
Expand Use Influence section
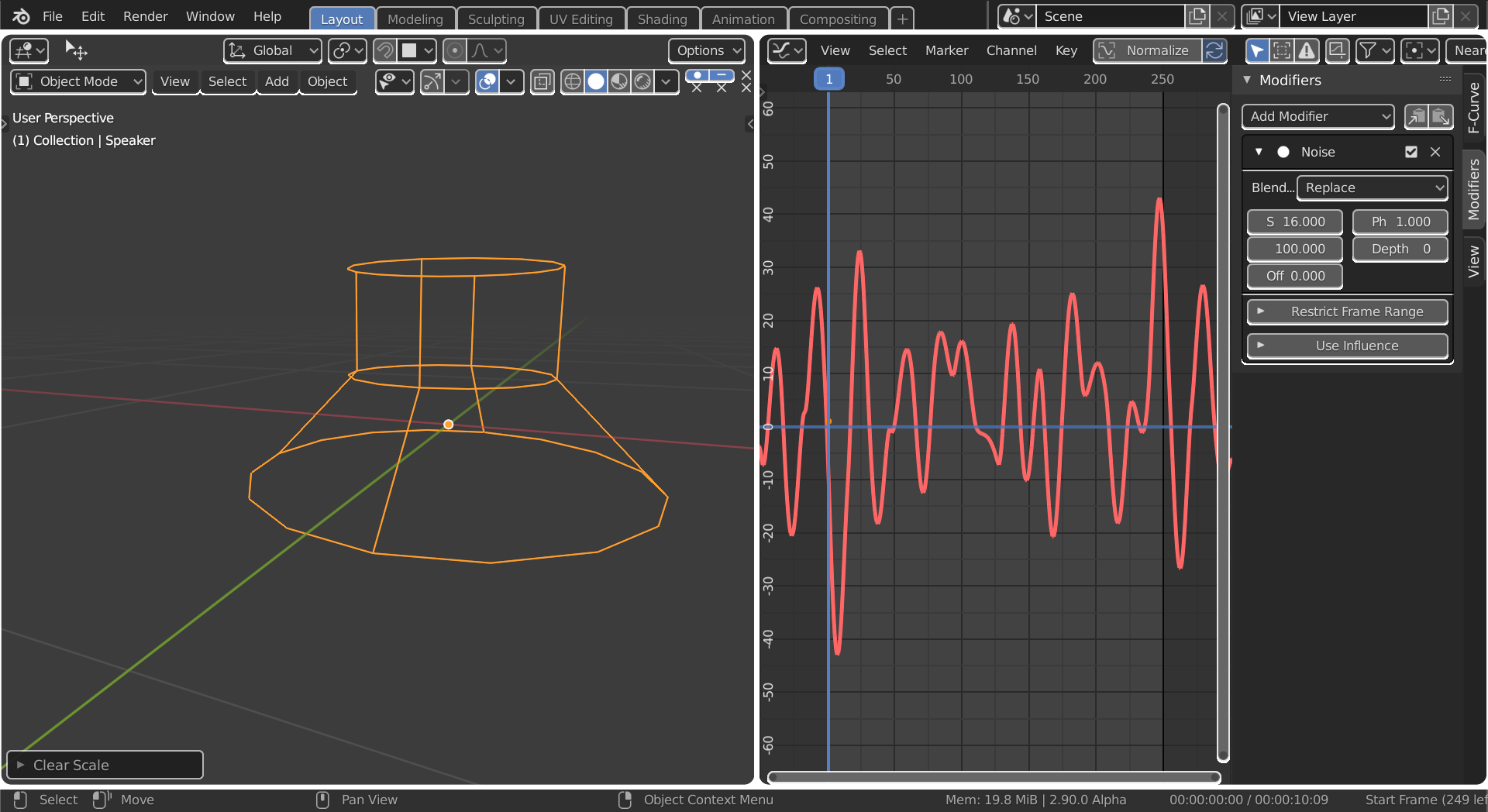click(1347, 346)
